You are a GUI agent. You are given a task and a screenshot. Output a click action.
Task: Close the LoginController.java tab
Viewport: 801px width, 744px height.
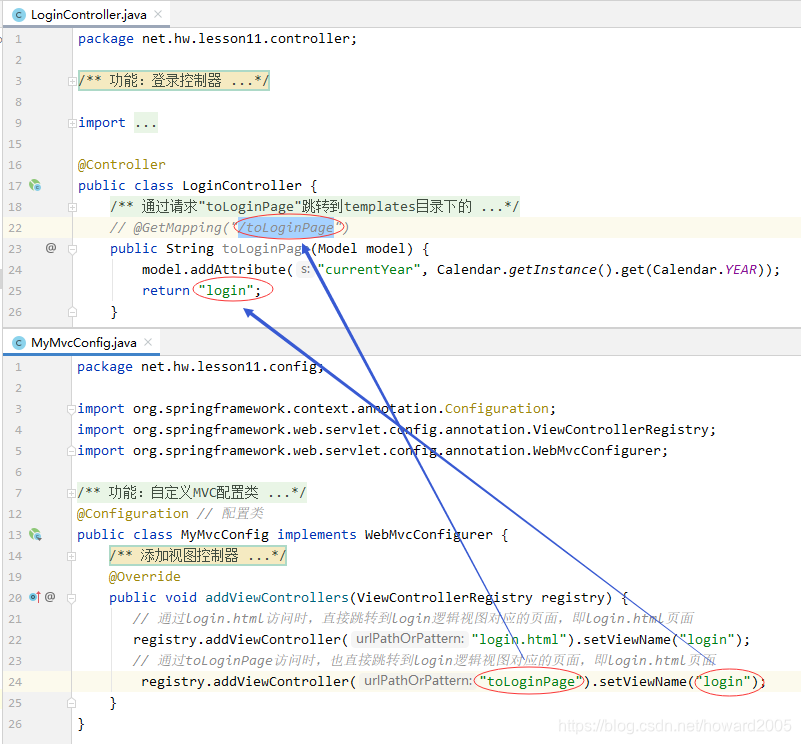point(158,14)
